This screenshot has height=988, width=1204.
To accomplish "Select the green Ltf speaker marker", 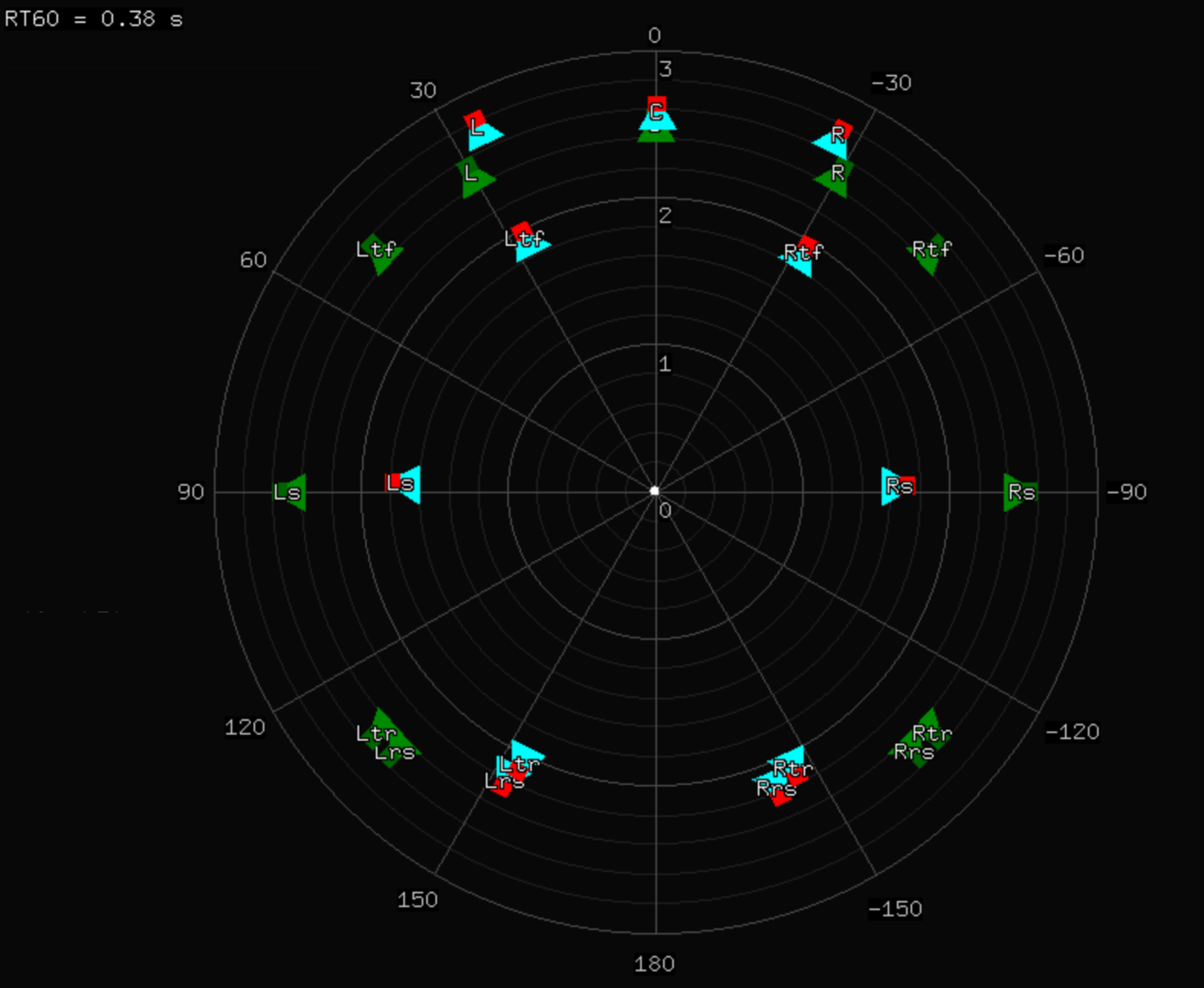I will (x=380, y=253).
